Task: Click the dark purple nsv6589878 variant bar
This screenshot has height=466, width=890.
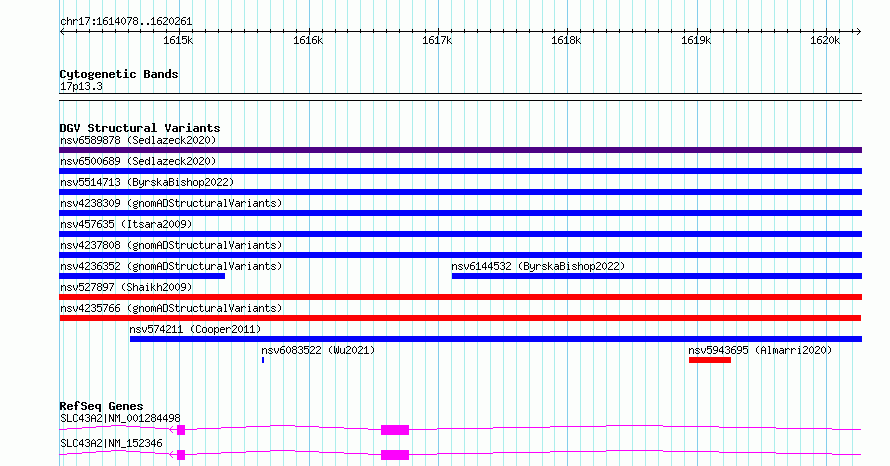Action: pyautogui.click(x=460, y=150)
